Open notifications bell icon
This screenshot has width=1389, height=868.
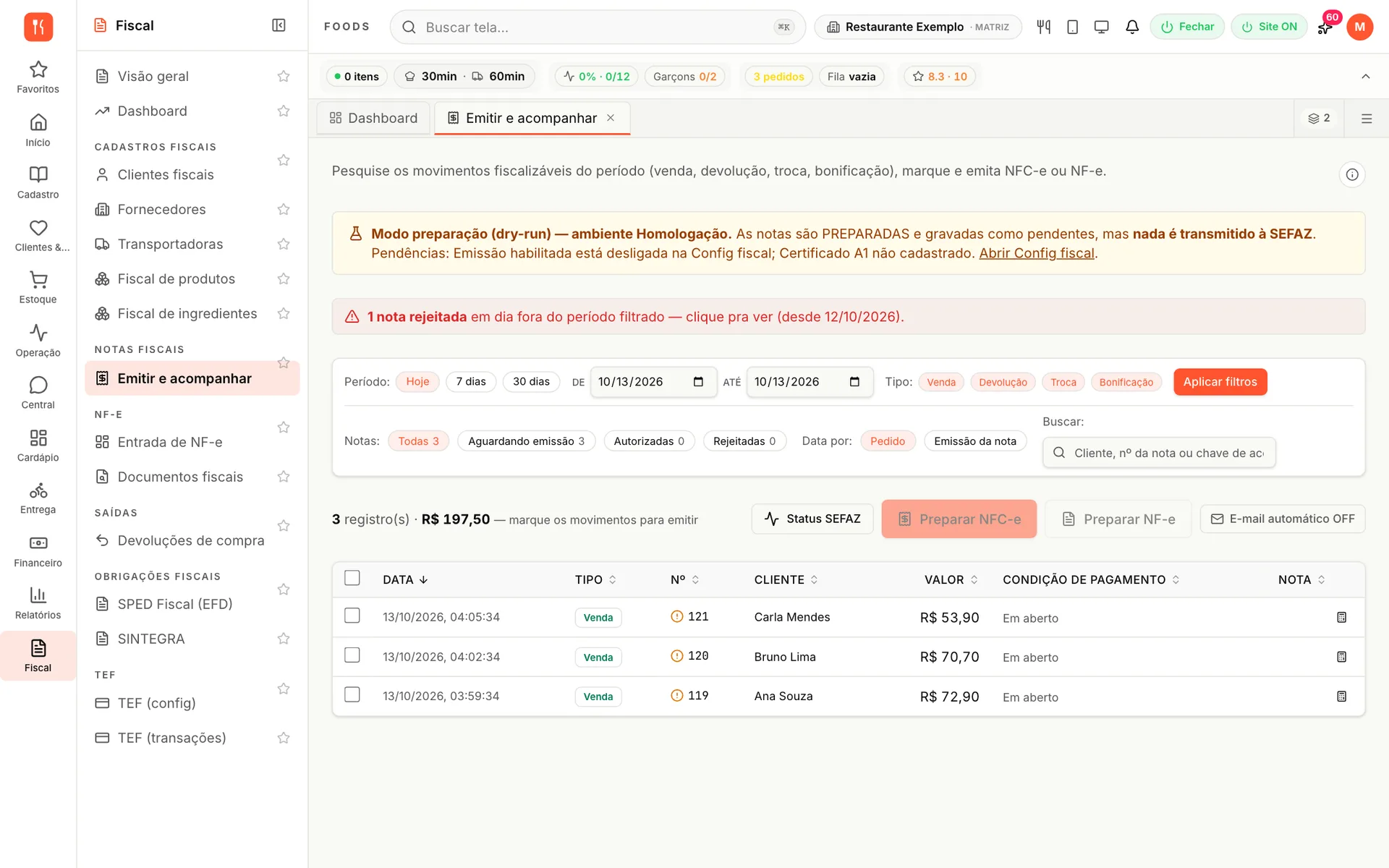[x=1132, y=27]
